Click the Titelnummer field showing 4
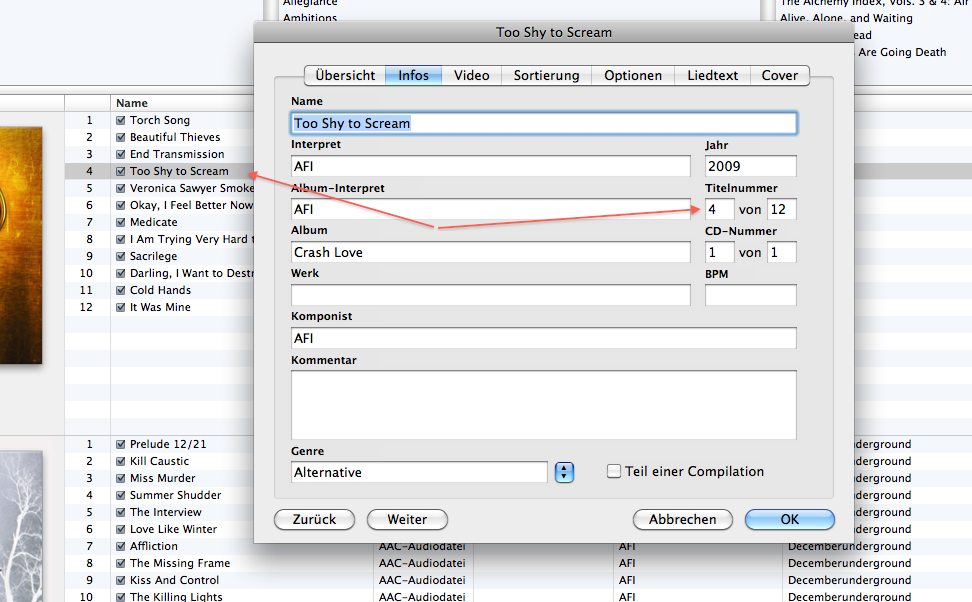Viewport: 972px width, 602px height. pyautogui.click(x=720, y=209)
